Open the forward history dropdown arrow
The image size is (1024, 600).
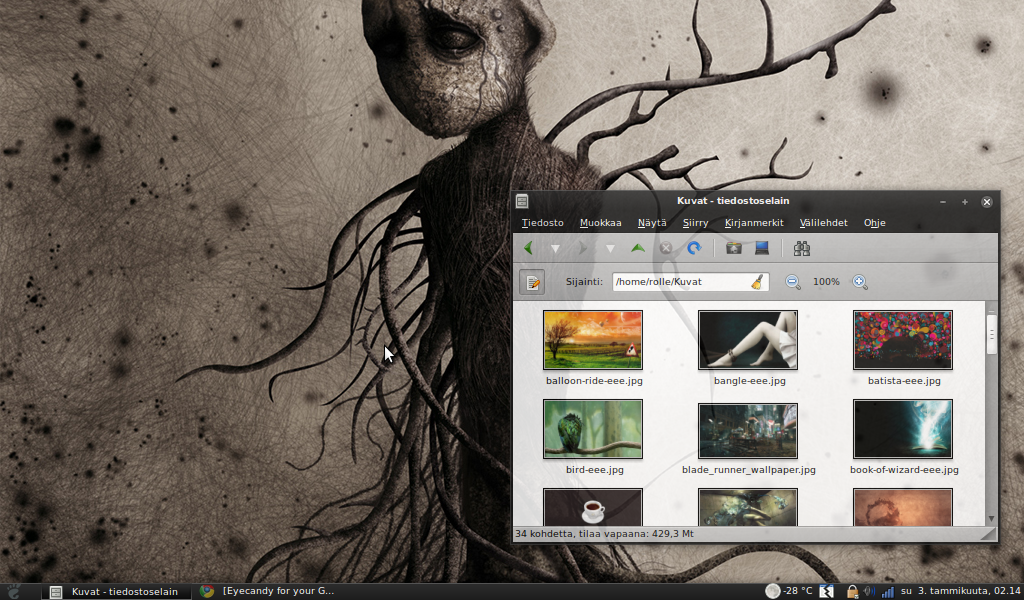pyautogui.click(x=610, y=249)
